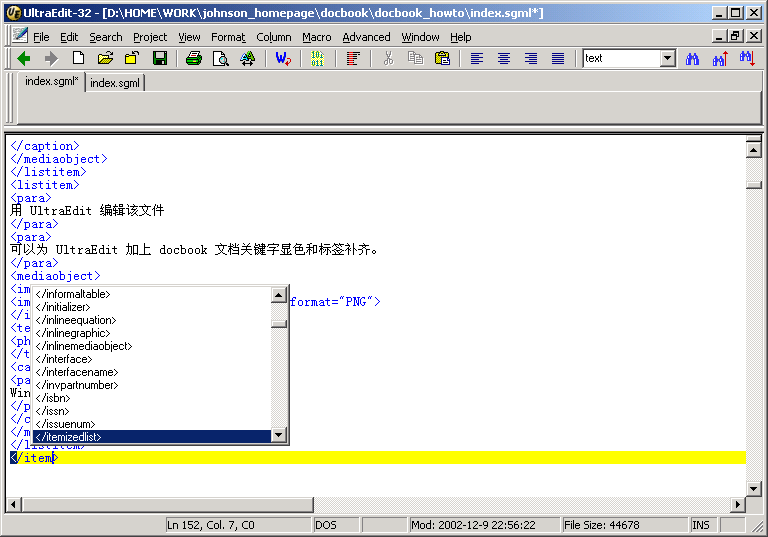Switch to the second index.sgml tab

tap(115, 83)
